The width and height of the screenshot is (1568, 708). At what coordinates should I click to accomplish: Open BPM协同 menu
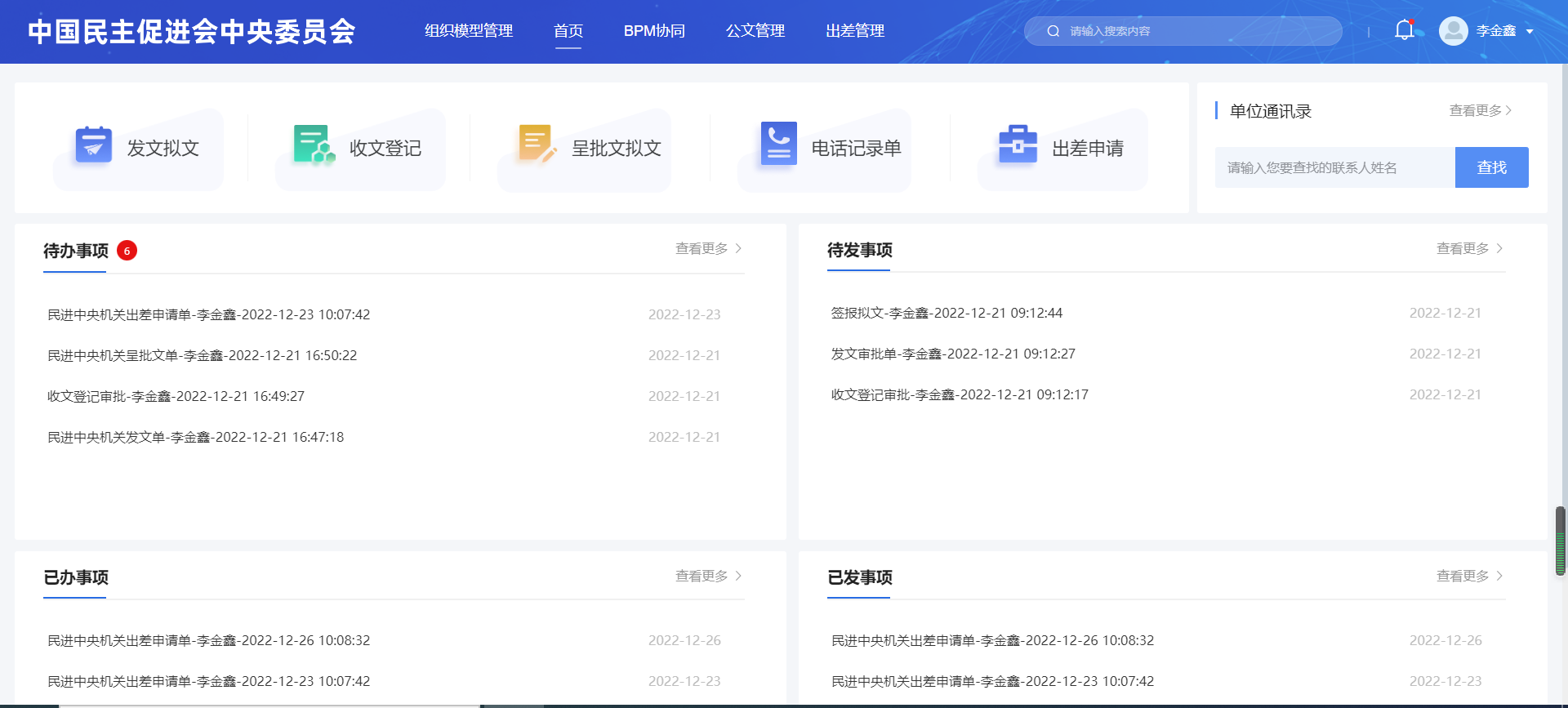coord(654,31)
